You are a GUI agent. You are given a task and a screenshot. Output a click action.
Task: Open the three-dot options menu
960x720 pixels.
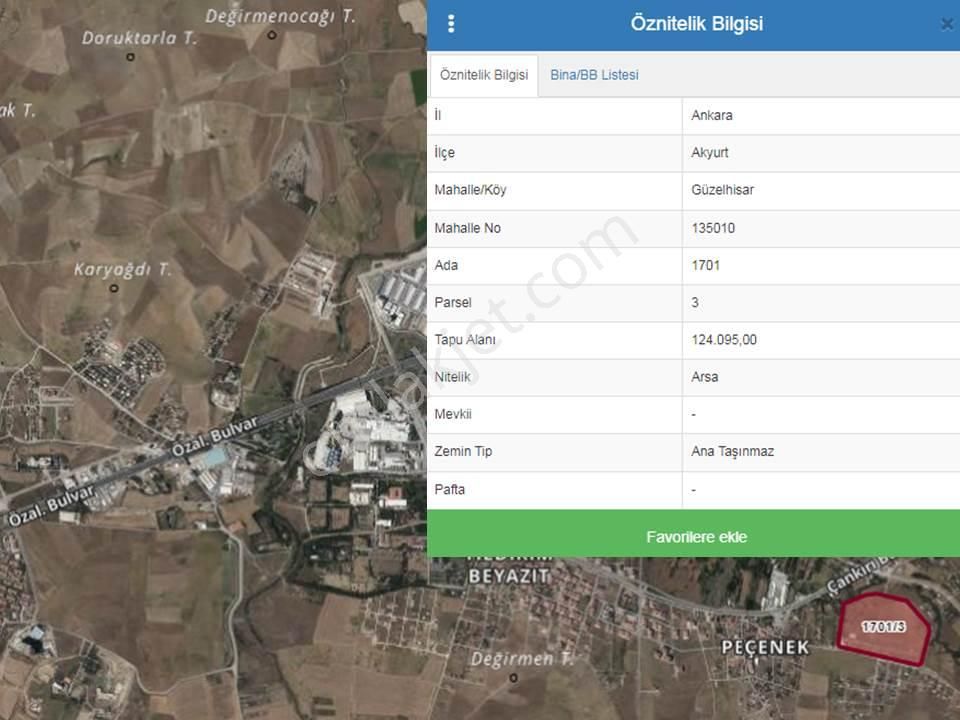click(451, 24)
